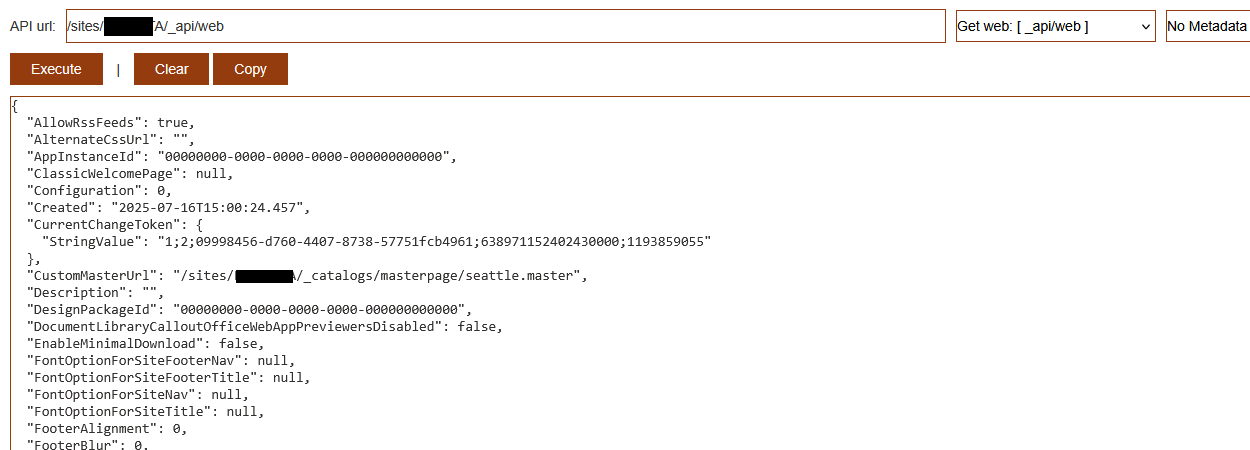This screenshot has height=450, width=1250.
Task: Expand the No Metadata dropdown
Action: tap(1207, 26)
